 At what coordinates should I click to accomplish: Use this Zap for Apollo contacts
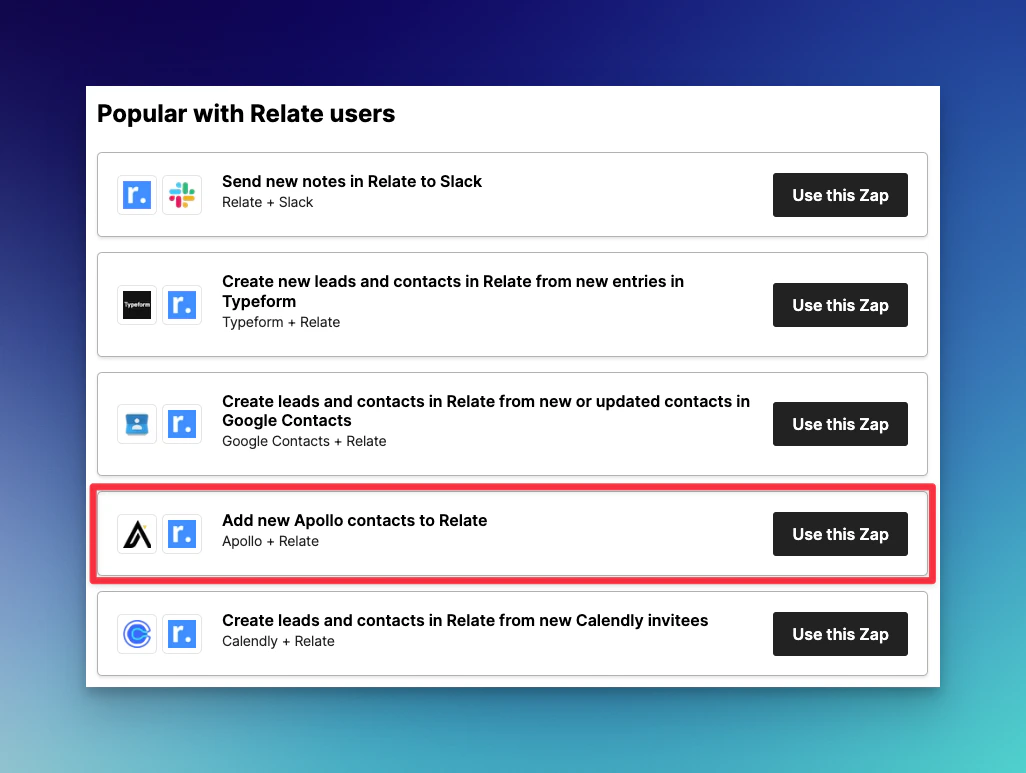click(840, 534)
